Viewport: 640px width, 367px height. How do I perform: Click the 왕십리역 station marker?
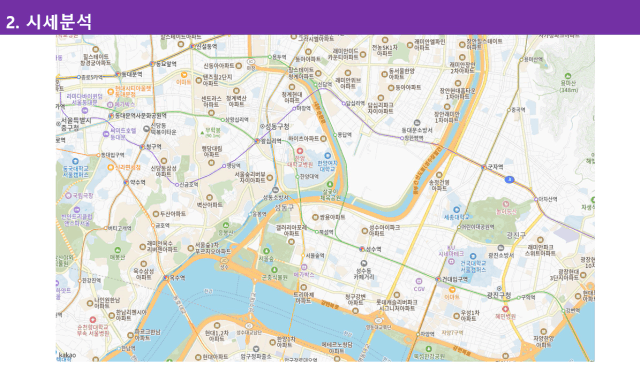pyautogui.click(x=257, y=141)
